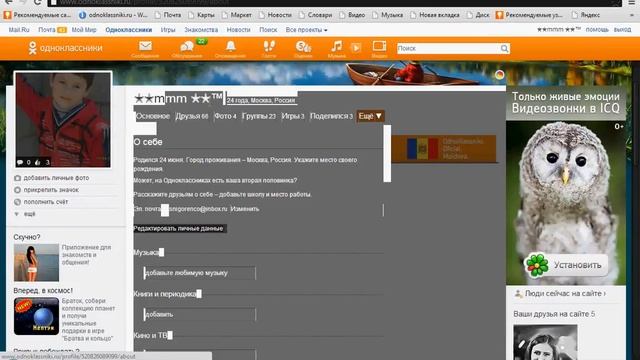Viewport: 640px width, 360px height.
Task: Open the Карты bookmark
Action: 201,15
